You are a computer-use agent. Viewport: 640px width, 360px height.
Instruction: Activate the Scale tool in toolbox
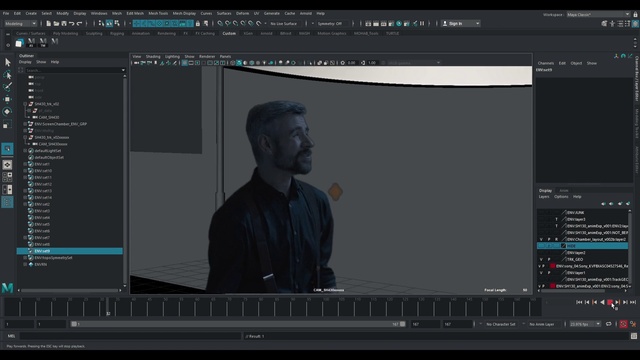pos(7,124)
